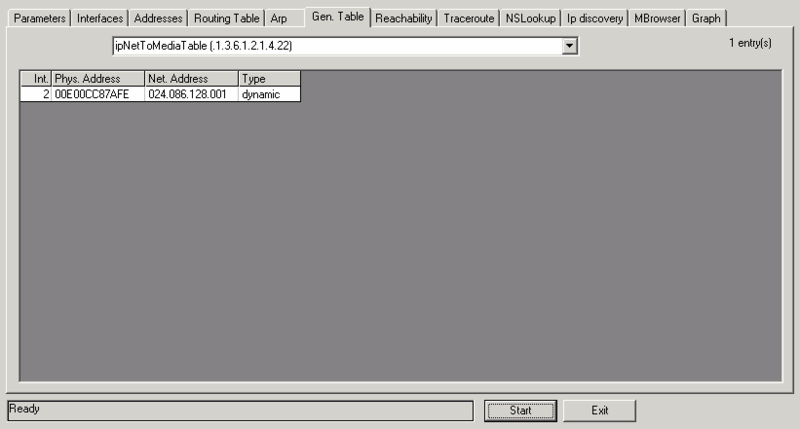Open the Interfaces tab

[x=100, y=18]
